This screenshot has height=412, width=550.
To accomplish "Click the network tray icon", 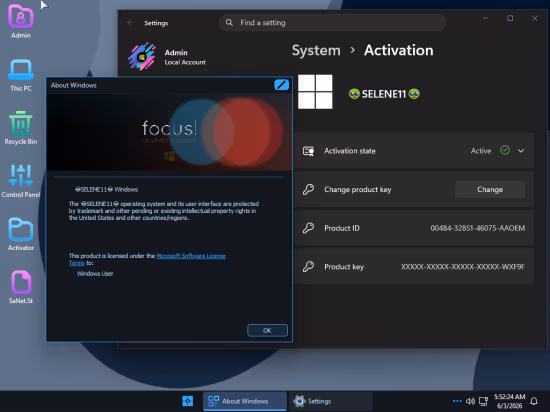I will 484,401.
